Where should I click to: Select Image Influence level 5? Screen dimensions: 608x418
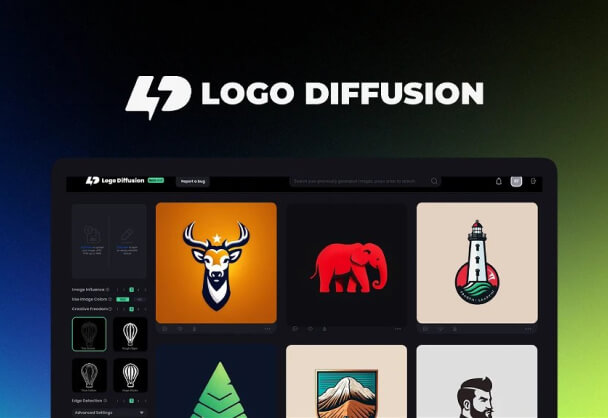click(x=145, y=290)
